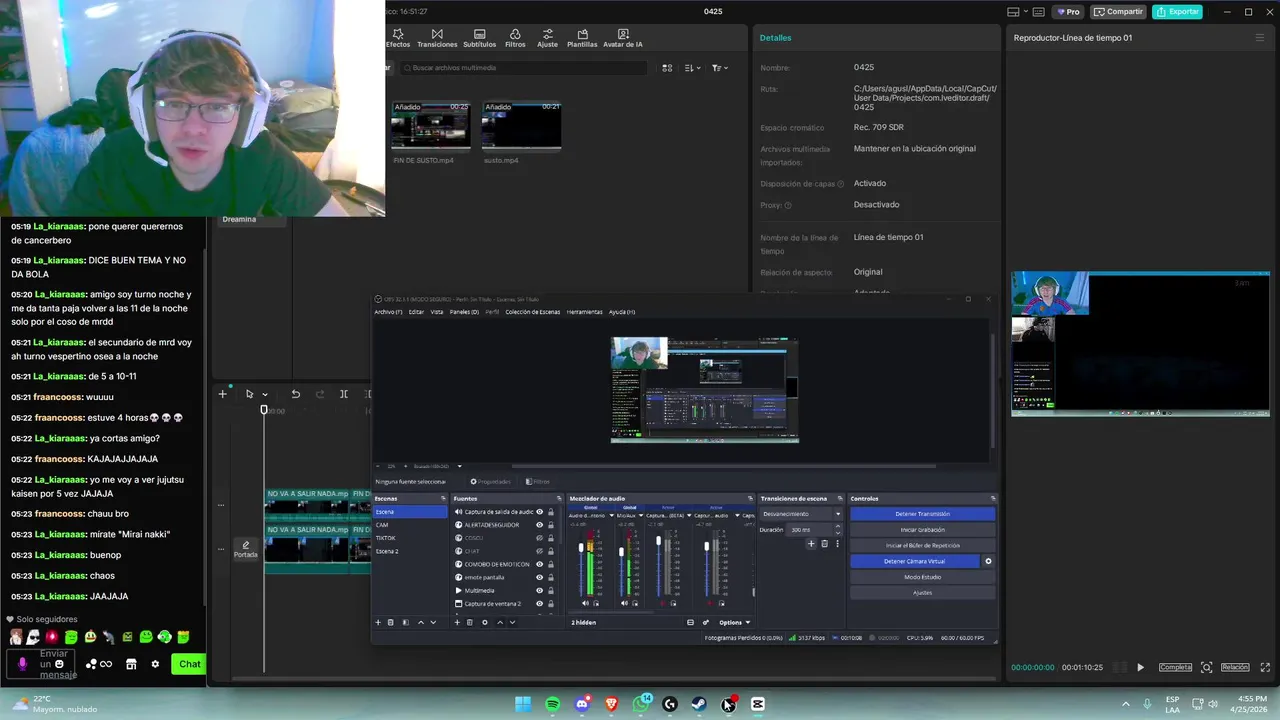Open the Desvanecimiento transition dropdown

[801, 514]
